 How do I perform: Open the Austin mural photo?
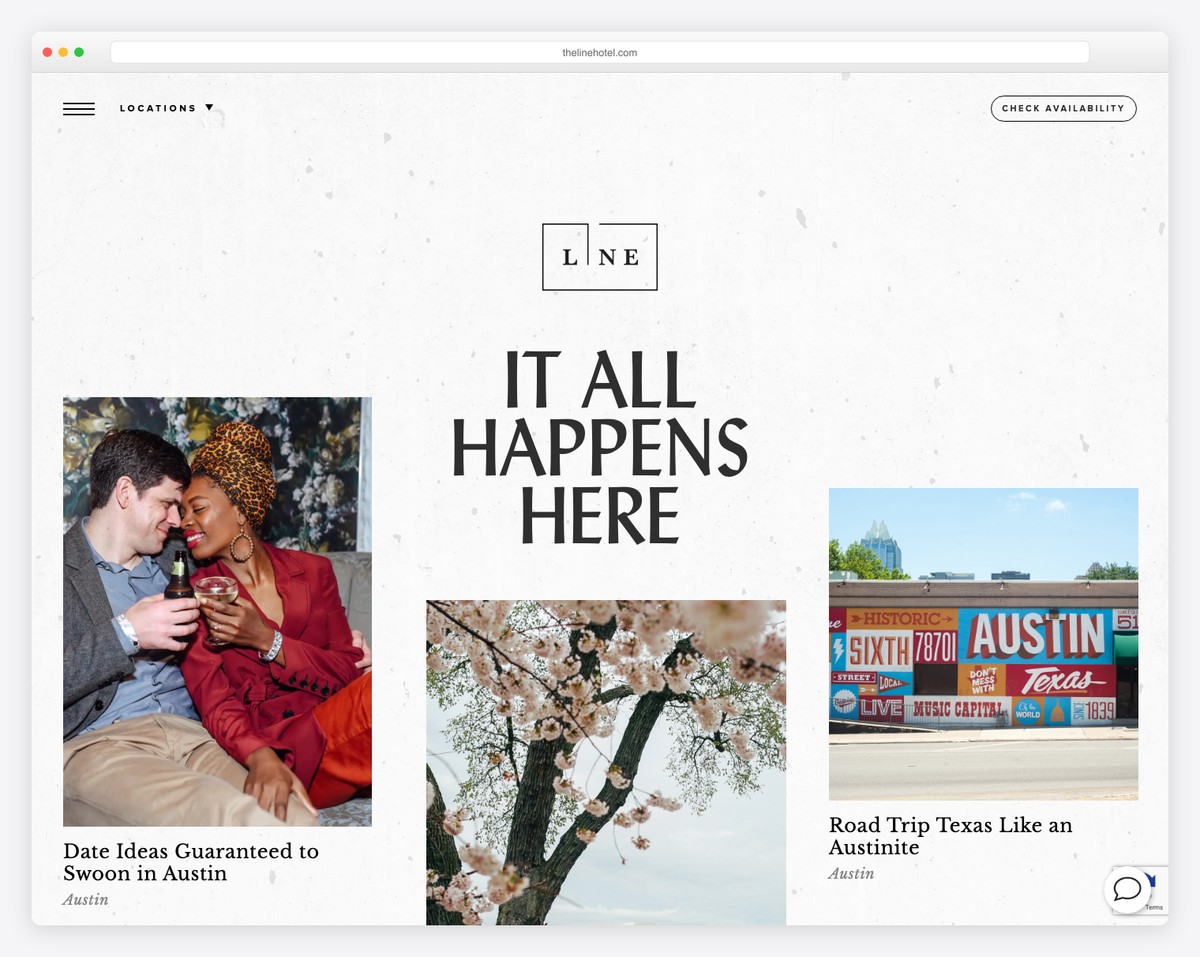(x=983, y=644)
